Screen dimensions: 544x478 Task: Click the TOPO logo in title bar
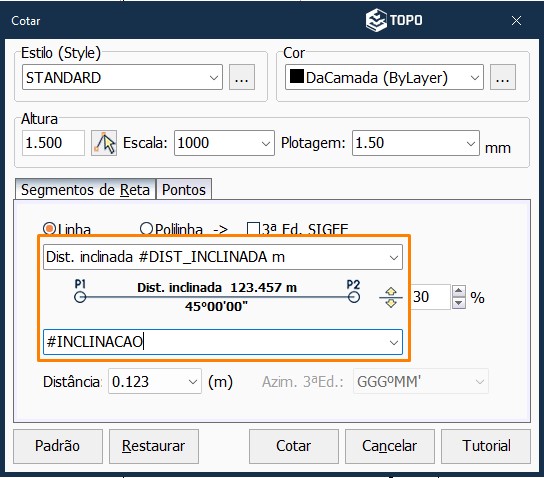click(x=394, y=20)
